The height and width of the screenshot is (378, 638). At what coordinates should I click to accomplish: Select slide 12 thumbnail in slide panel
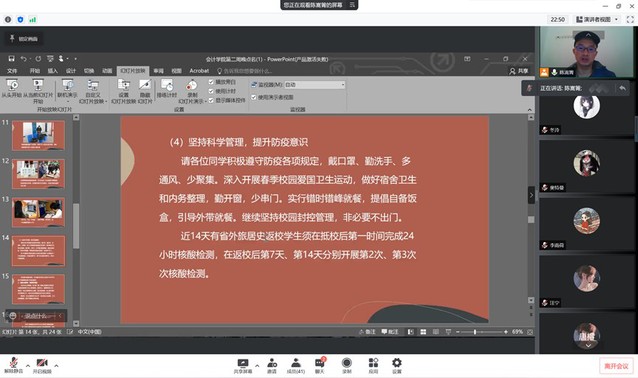pyautogui.click(x=38, y=174)
